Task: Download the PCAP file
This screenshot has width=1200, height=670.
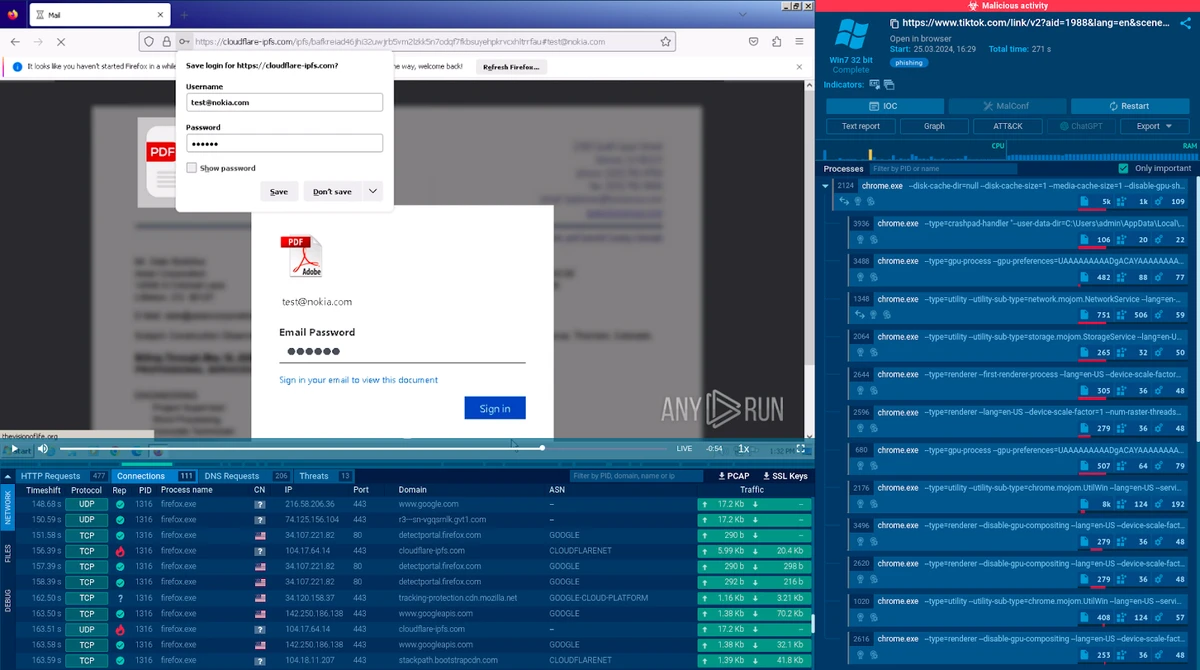Action: coord(734,476)
